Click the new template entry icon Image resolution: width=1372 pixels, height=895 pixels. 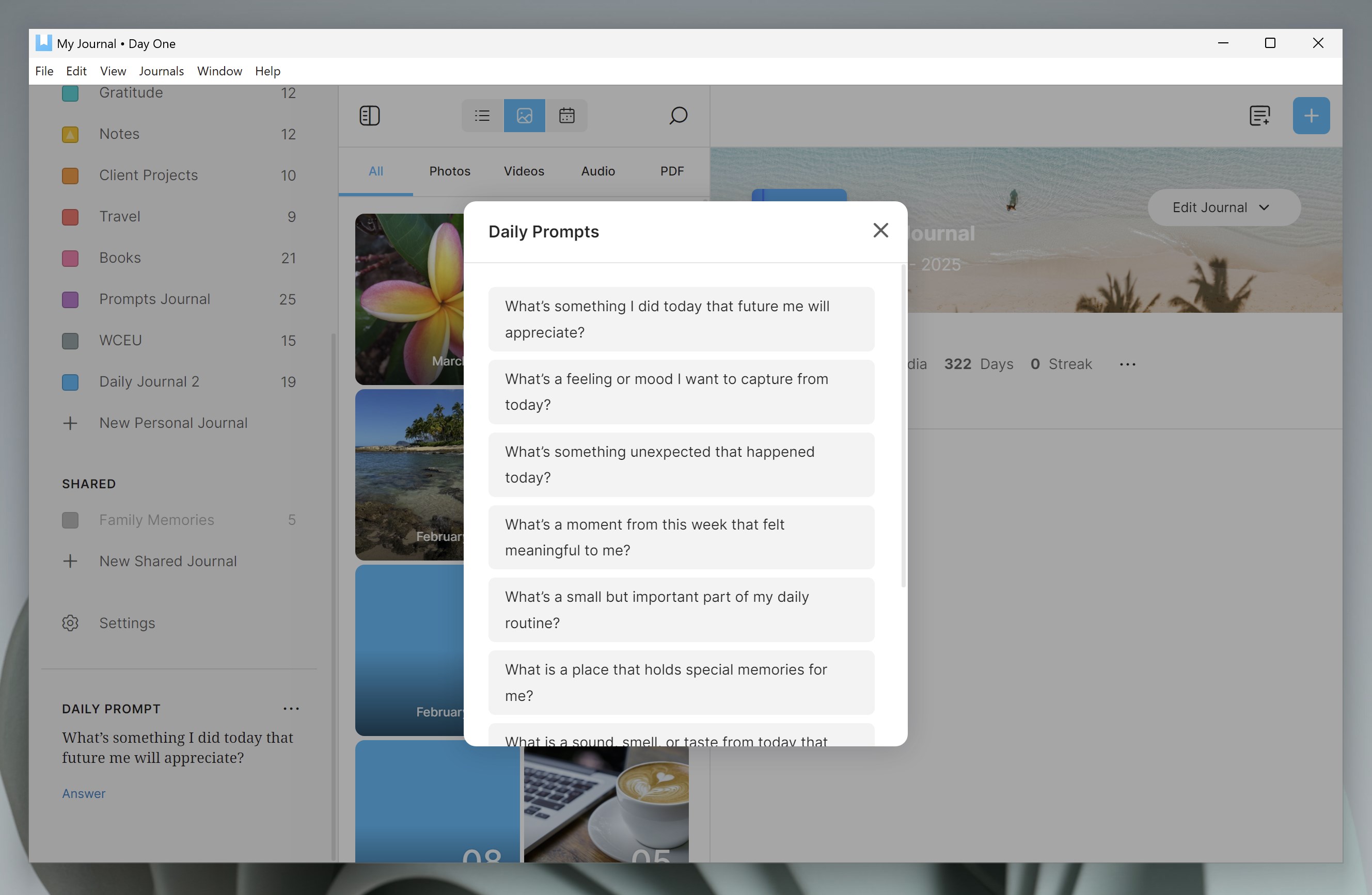point(1260,115)
